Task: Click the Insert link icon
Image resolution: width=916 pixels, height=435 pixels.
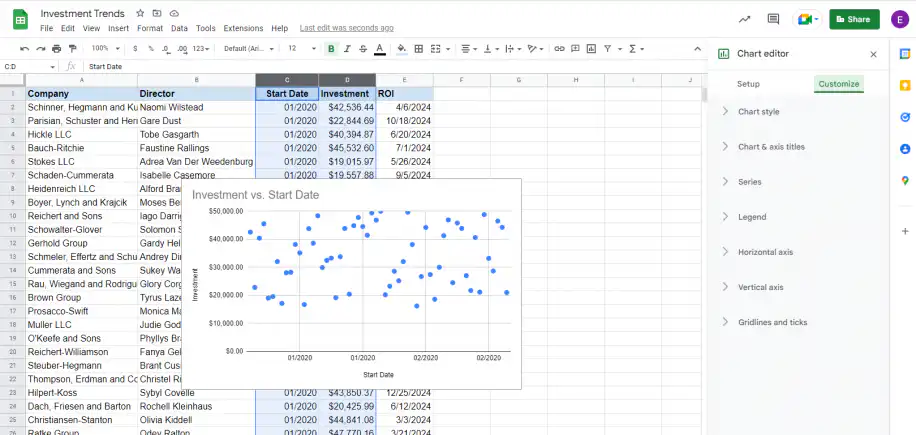Action: [559, 49]
